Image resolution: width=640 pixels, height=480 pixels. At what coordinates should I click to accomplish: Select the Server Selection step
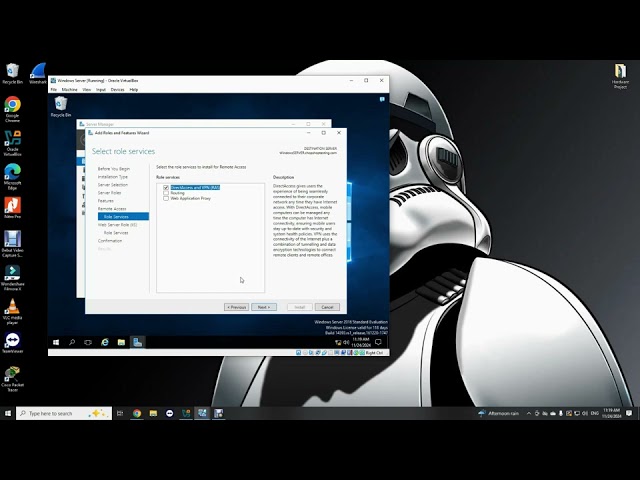(x=113, y=185)
